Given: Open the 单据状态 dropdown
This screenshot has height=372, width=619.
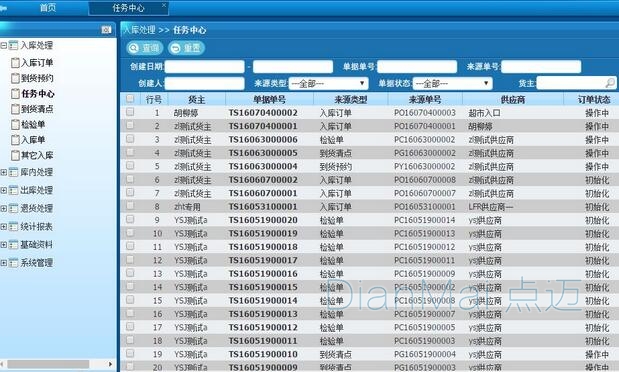Looking at the screenshot, I should pos(452,83).
